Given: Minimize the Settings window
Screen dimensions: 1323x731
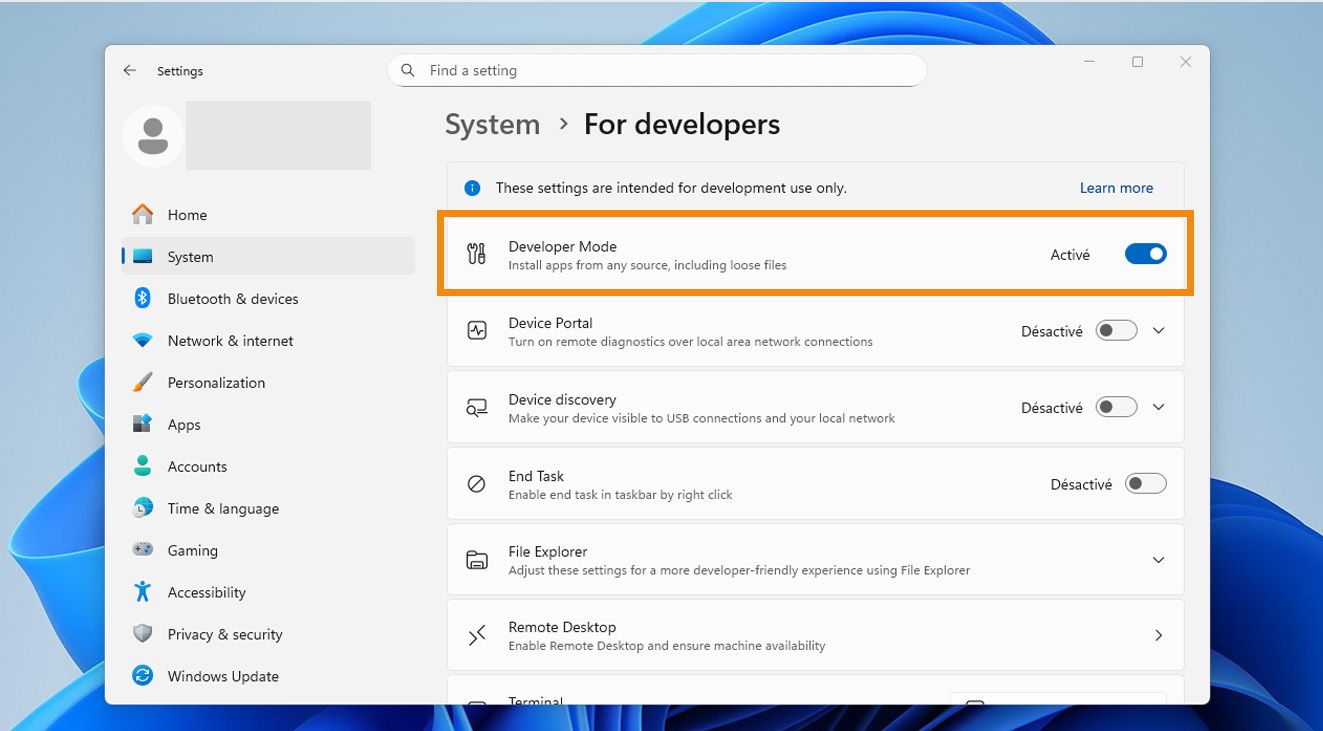Looking at the screenshot, I should pyautogui.click(x=1089, y=62).
